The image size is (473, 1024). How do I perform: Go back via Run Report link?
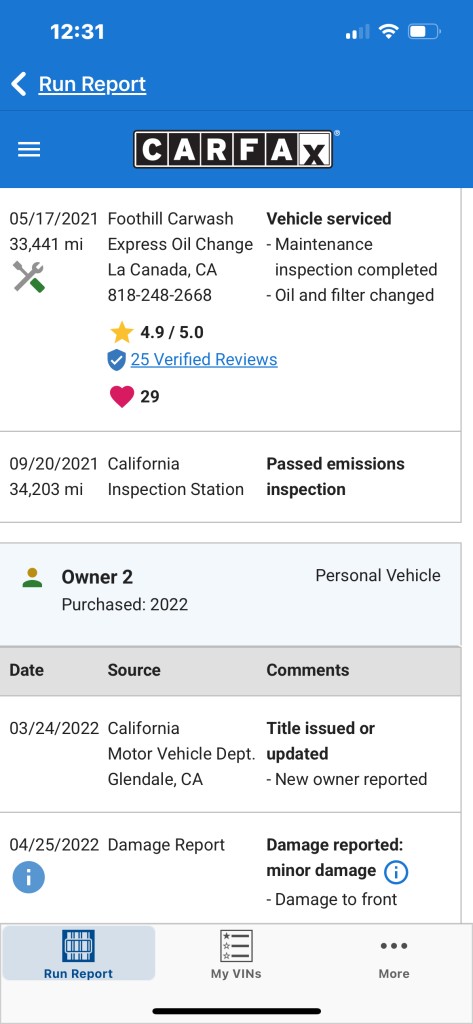[x=92, y=84]
